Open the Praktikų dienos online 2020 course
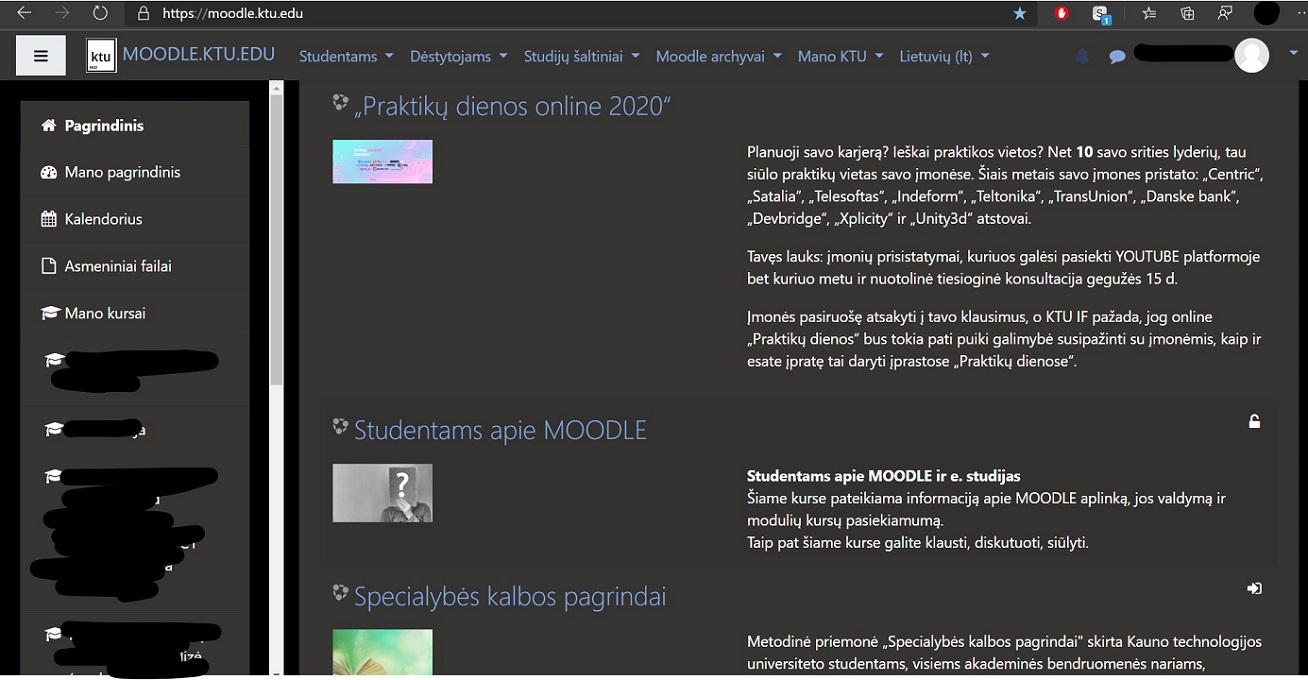The height and width of the screenshot is (680, 1308). click(511, 106)
